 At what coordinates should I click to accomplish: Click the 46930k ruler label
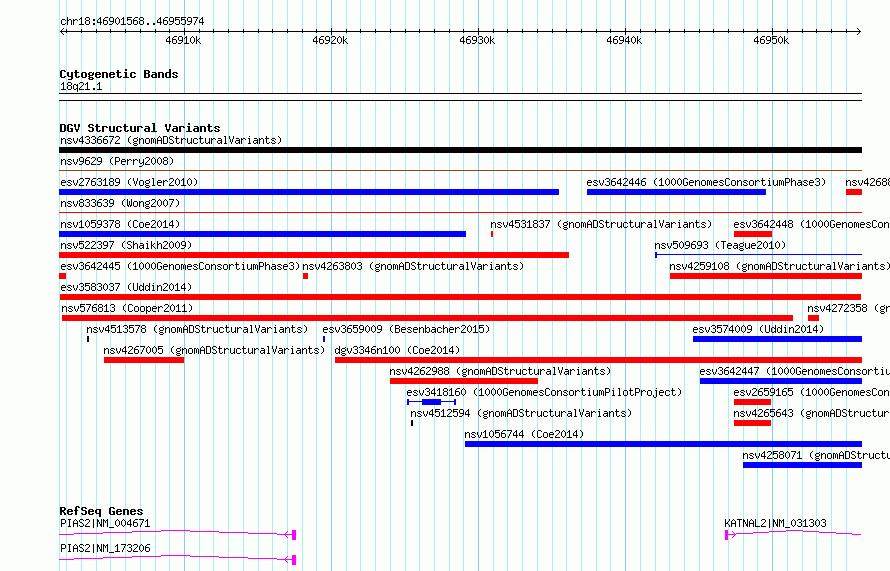pyautogui.click(x=477, y=40)
